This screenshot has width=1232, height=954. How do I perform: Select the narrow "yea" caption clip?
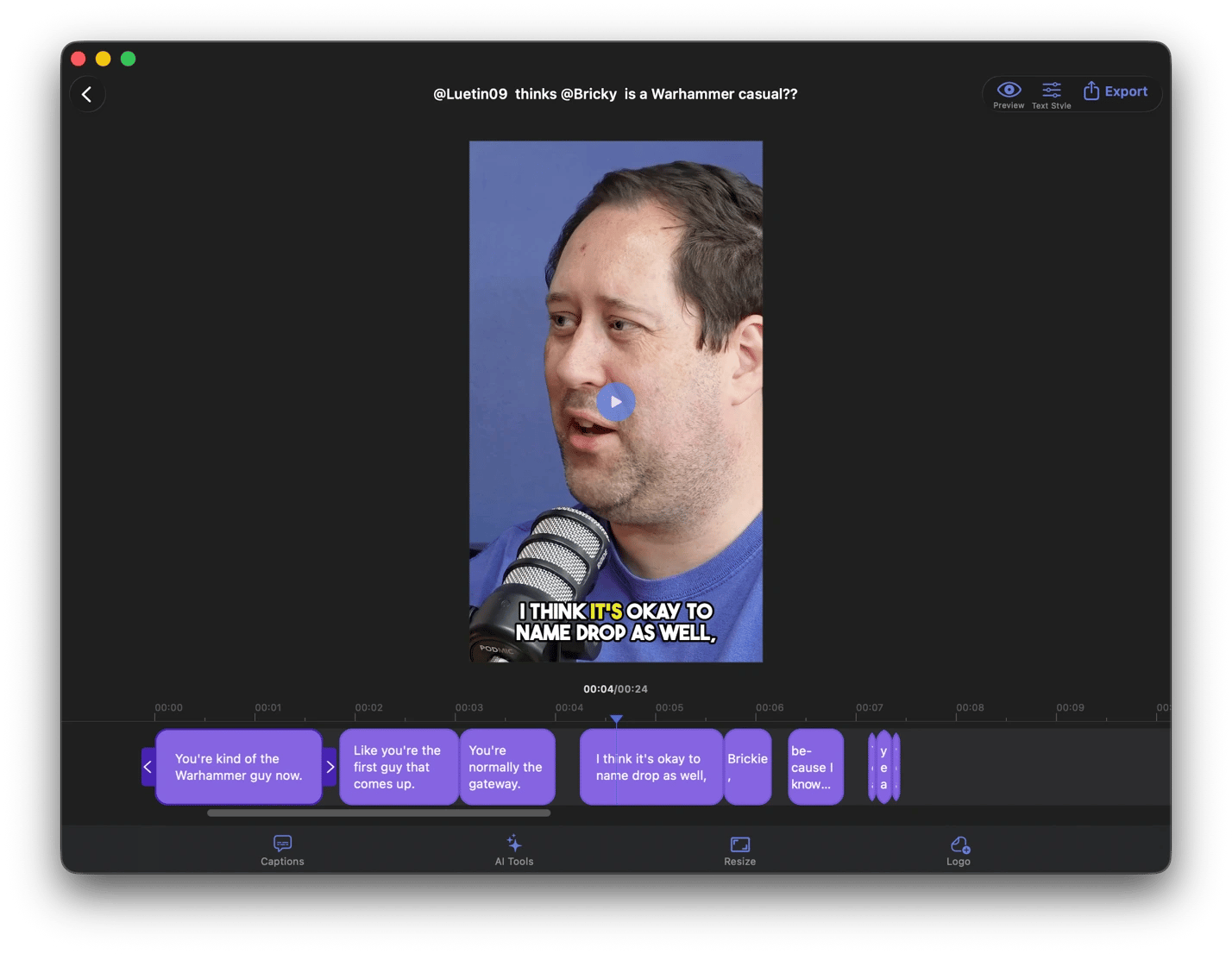883,767
